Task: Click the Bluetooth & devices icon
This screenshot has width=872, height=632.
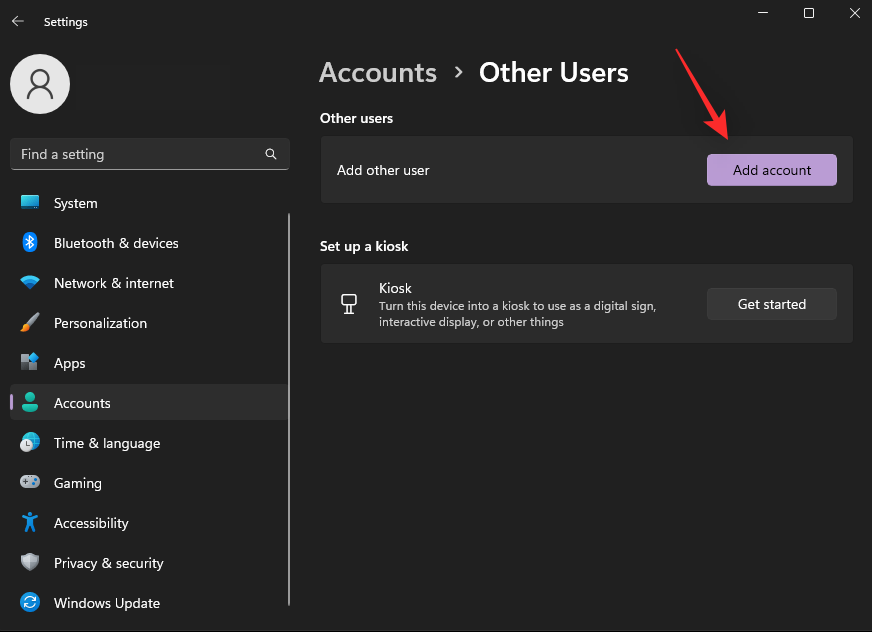Action: 30,243
